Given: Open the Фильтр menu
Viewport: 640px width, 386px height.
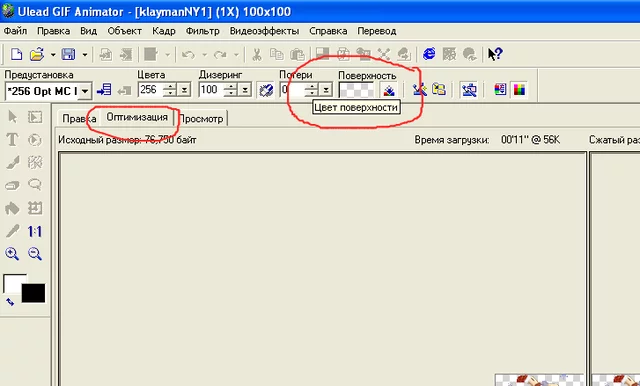Looking at the screenshot, I should (x=202, y=31).
